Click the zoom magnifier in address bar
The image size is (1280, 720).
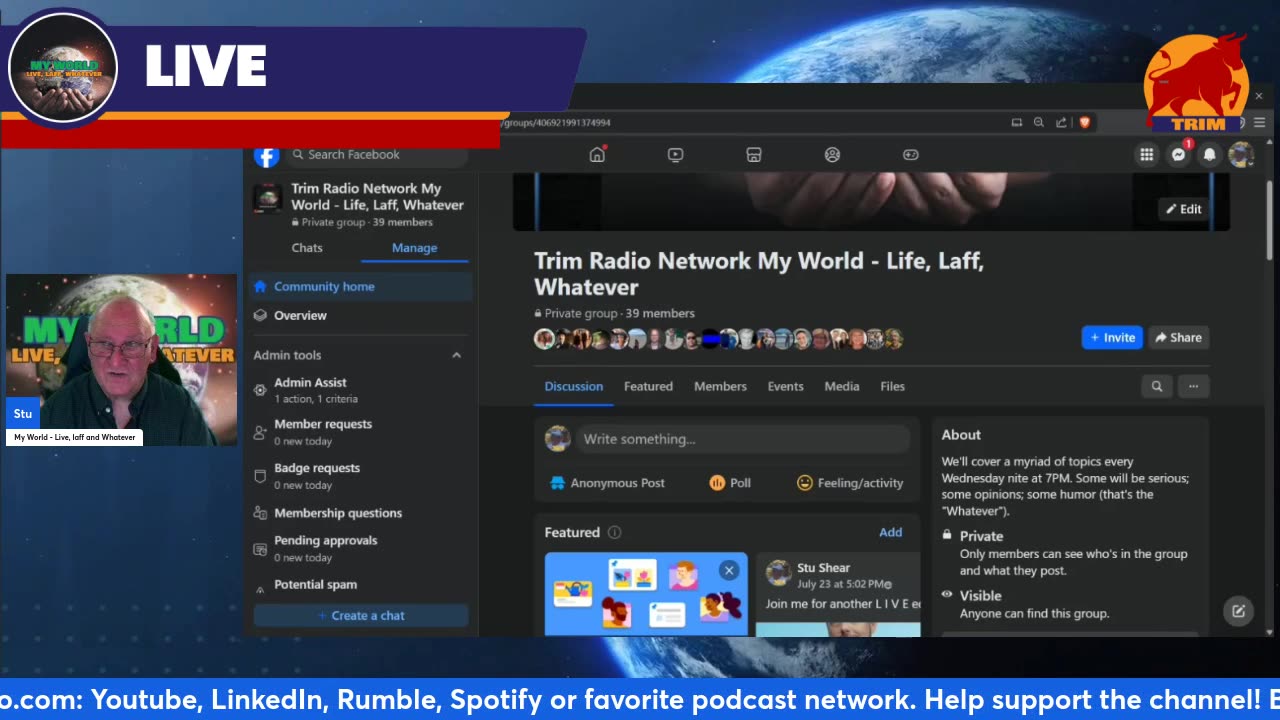click(x=1039, y=122)
